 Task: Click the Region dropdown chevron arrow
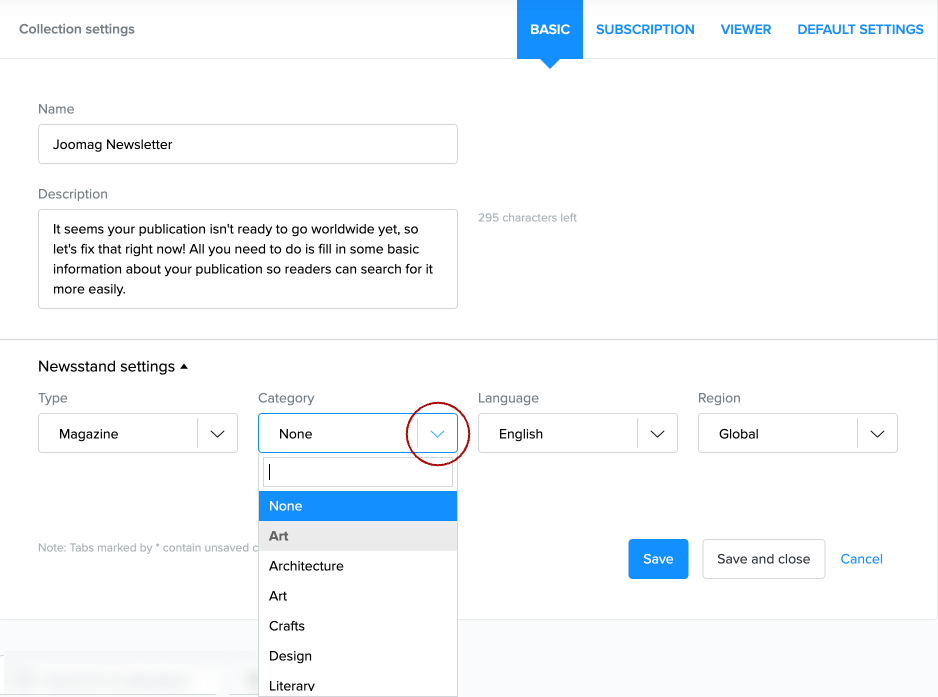[877, 434]
